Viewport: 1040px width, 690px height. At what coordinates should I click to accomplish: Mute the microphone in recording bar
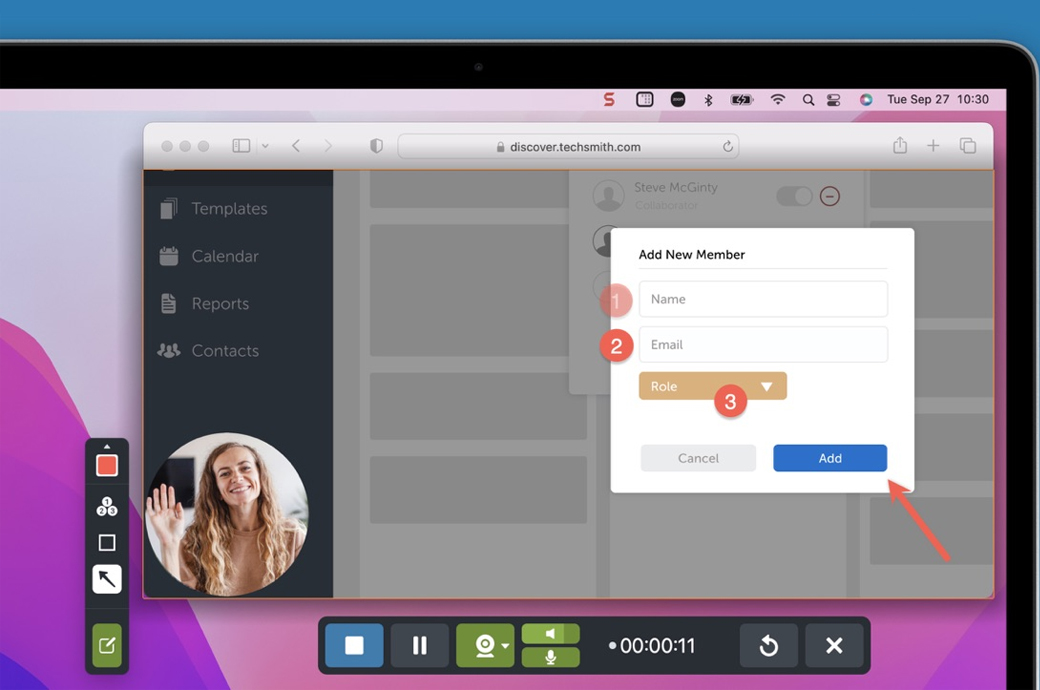[550, 657]
